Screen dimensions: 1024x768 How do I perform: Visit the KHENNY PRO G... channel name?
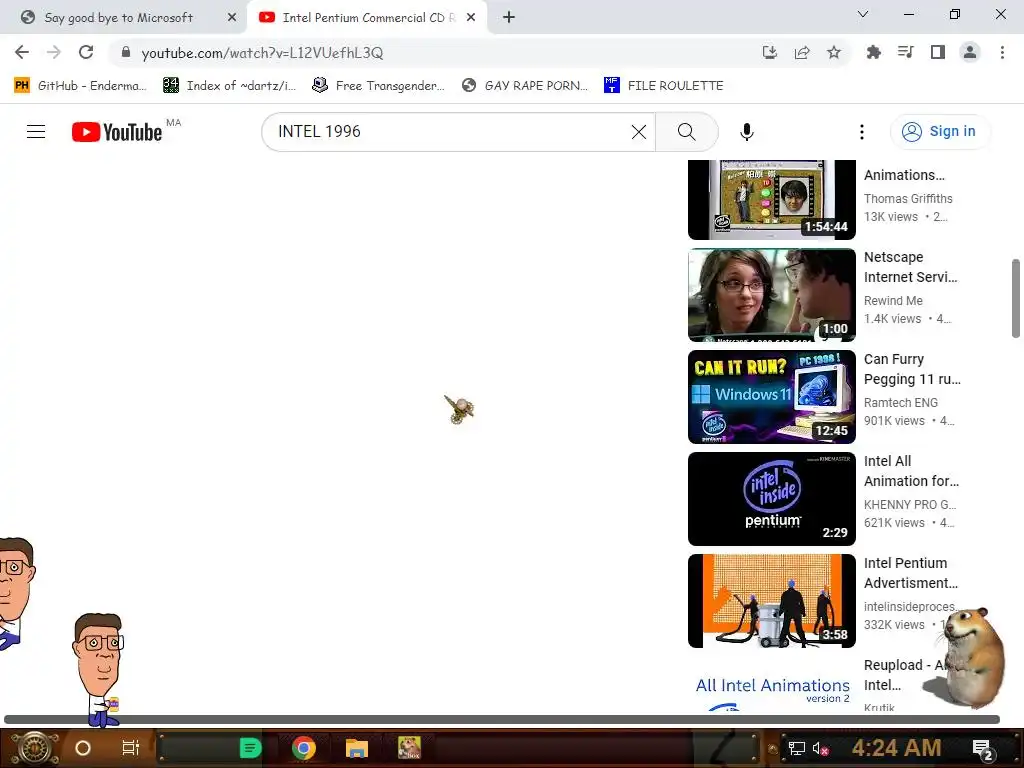click(910, 504)
